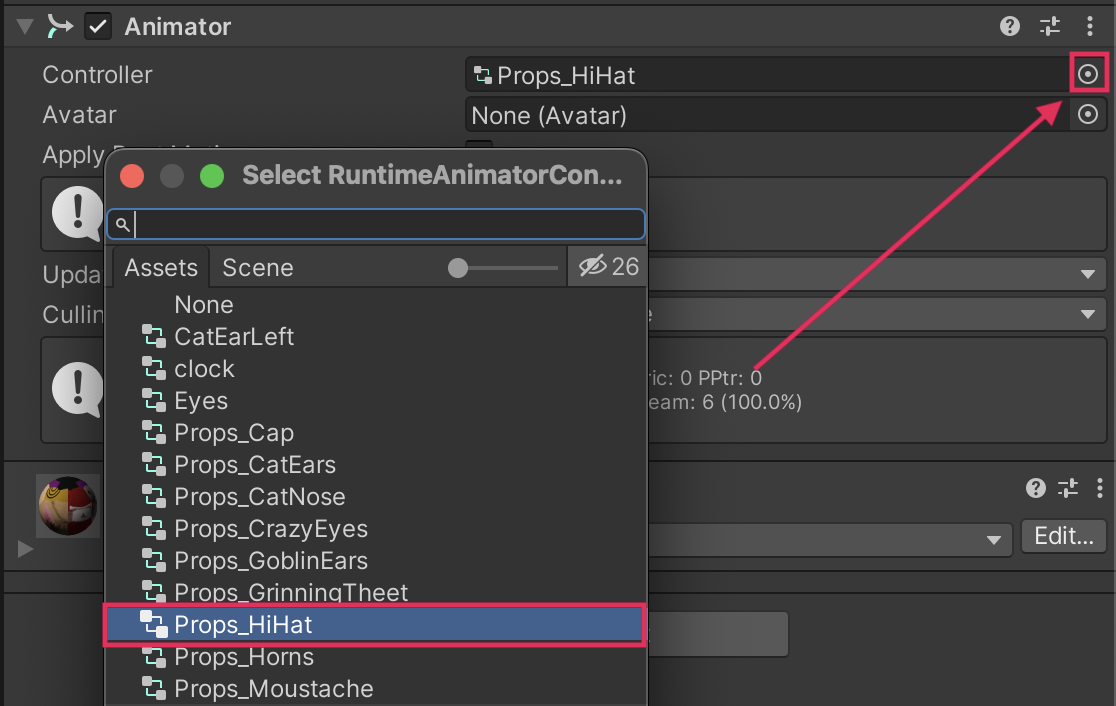
Task: Collapse the Animator component foldout
Action: (x=25, y=27)
